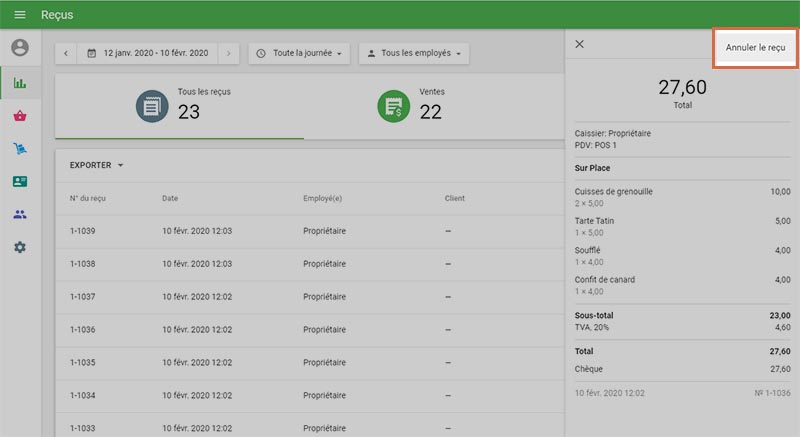Select receipt row 1-1039

click(x=300, y=231)
